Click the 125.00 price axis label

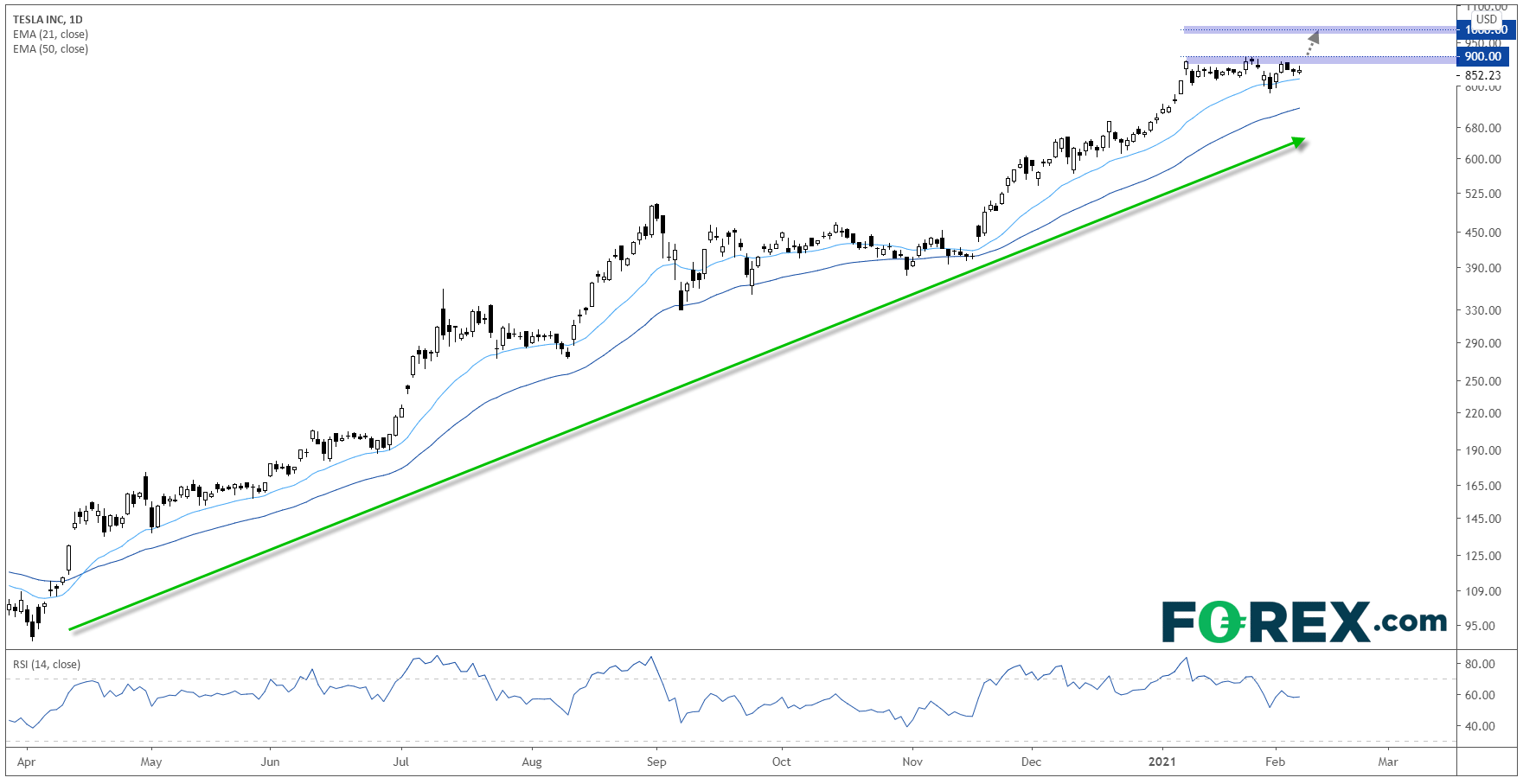[1483, 556]
